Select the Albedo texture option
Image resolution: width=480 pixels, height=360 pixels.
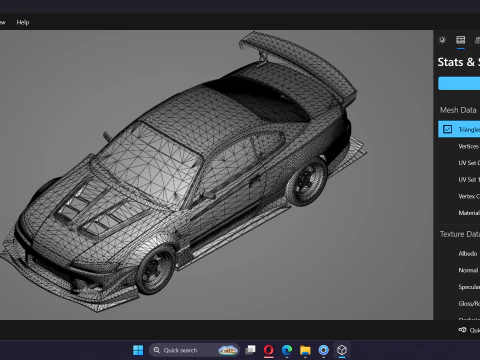pyautogui.click(x=468, y=254)
